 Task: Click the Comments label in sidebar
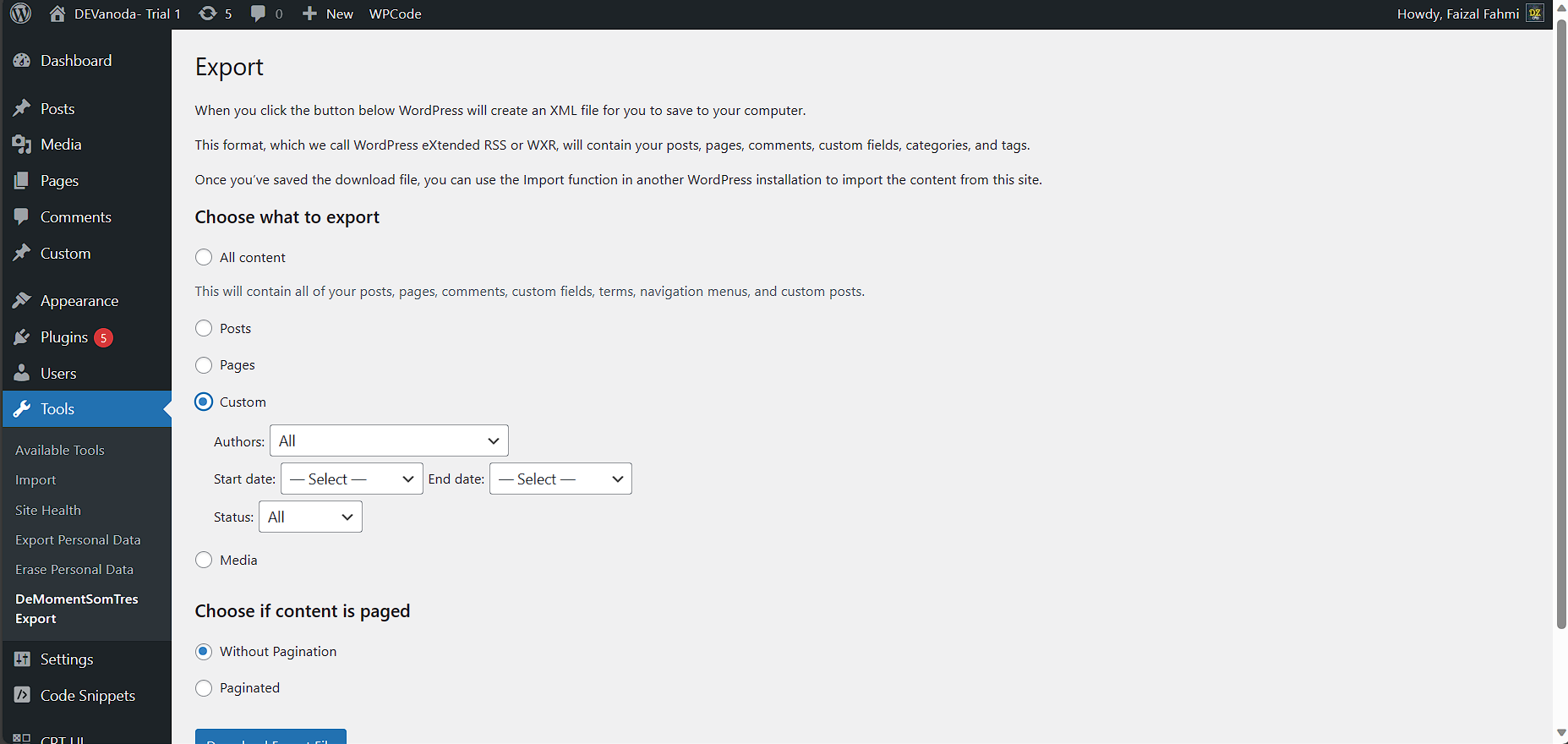point(76,217)
